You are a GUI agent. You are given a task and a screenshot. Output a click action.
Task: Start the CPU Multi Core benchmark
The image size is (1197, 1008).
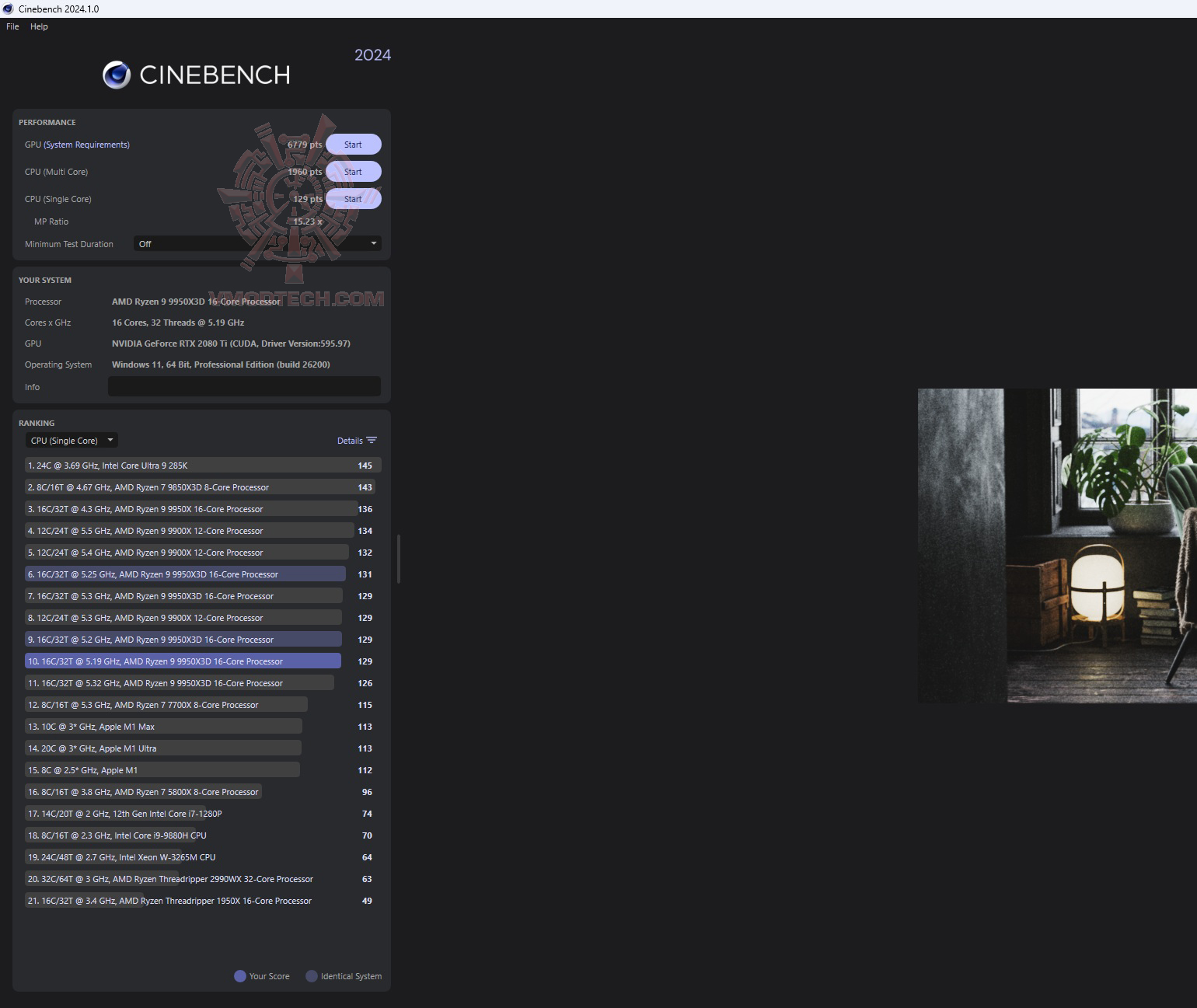point(353,172)
